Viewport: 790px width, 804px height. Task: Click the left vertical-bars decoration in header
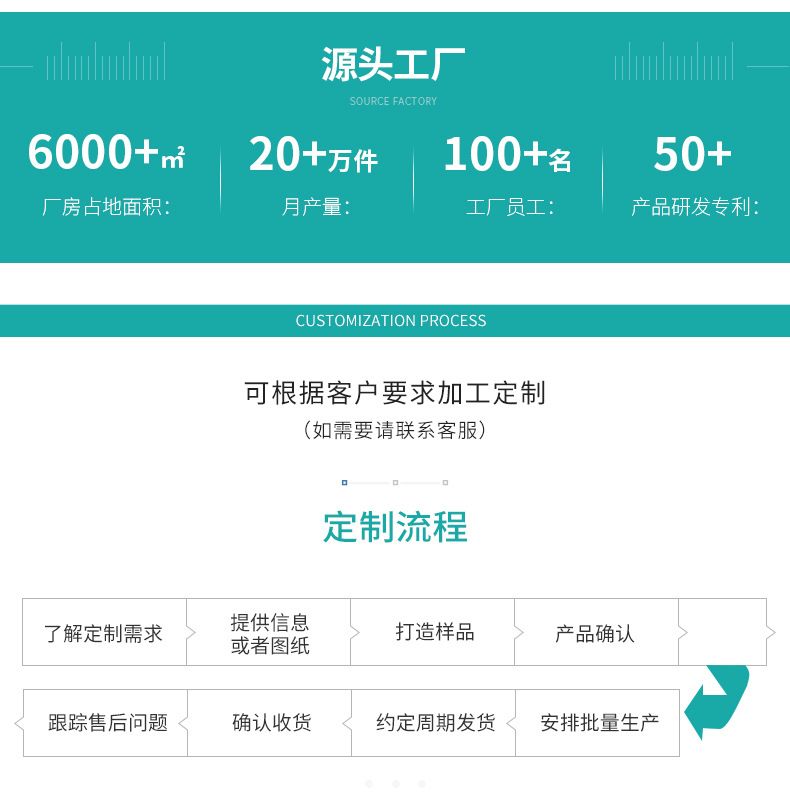[x=105, y=62]
